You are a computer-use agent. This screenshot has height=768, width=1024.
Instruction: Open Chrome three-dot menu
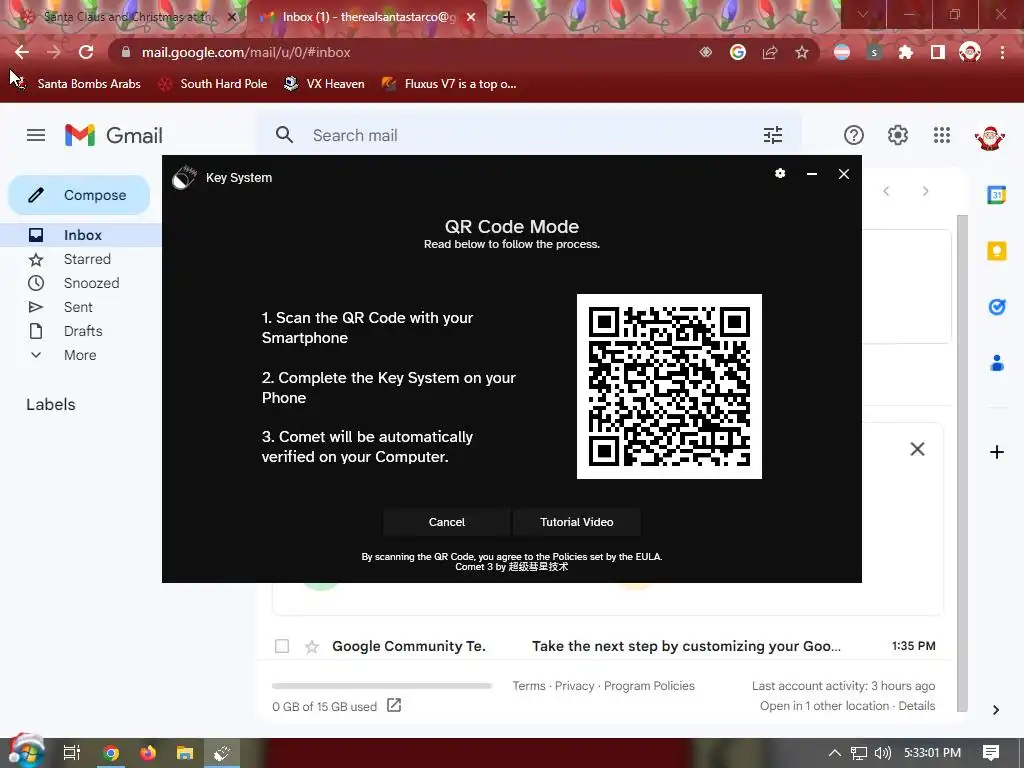tap(1002, 52)
